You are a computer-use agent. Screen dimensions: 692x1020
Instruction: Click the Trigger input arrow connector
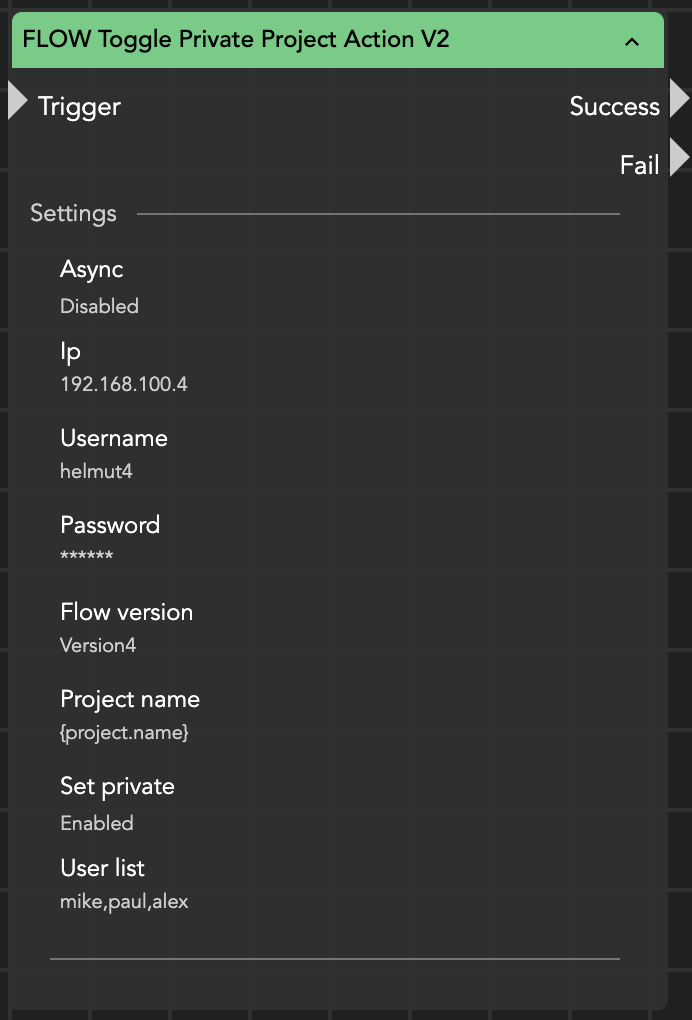[x=17, y=101]
